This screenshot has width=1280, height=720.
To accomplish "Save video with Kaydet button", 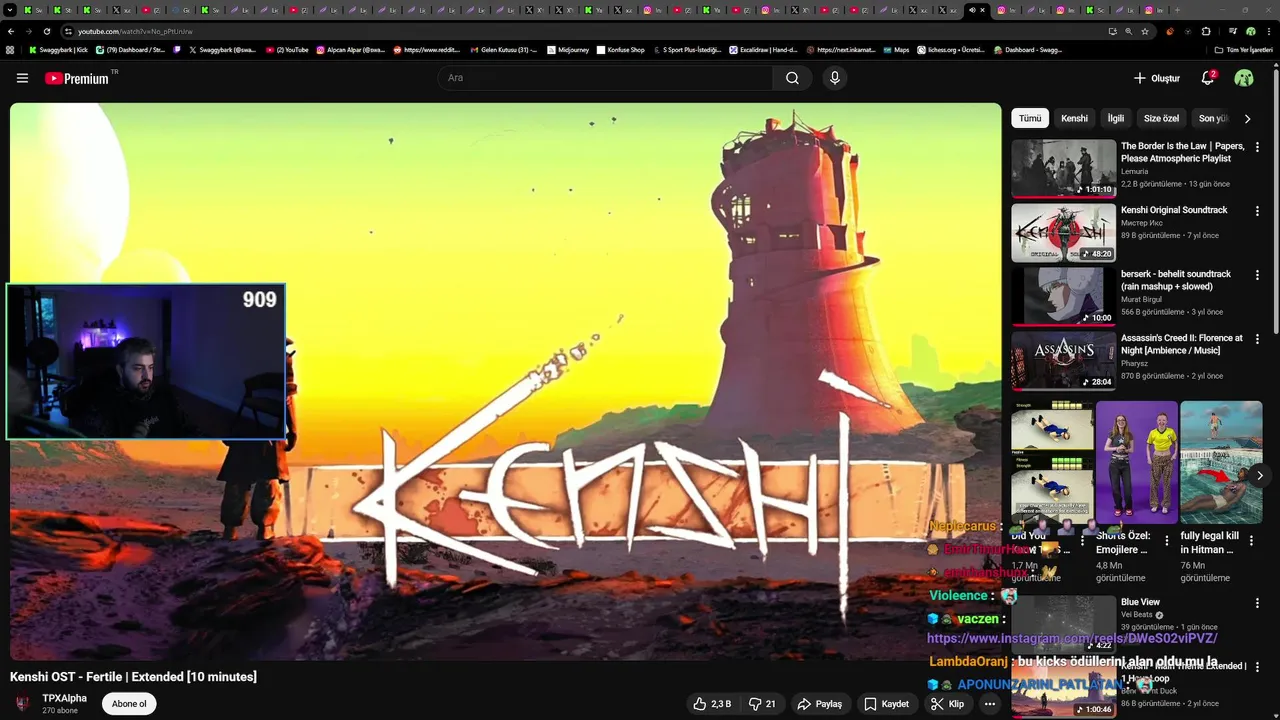I will [x=886, y=704].
